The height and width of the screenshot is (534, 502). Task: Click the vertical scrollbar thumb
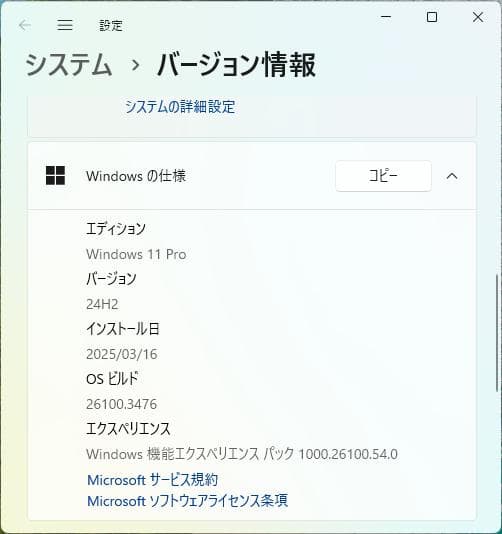(x=498, y=333)
